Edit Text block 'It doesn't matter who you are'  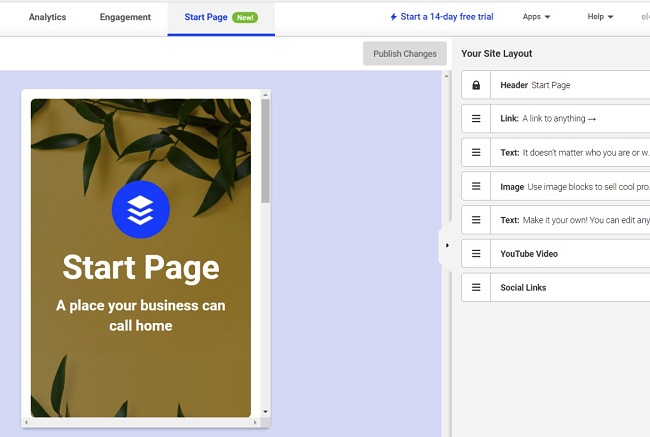tap(555, 153)
